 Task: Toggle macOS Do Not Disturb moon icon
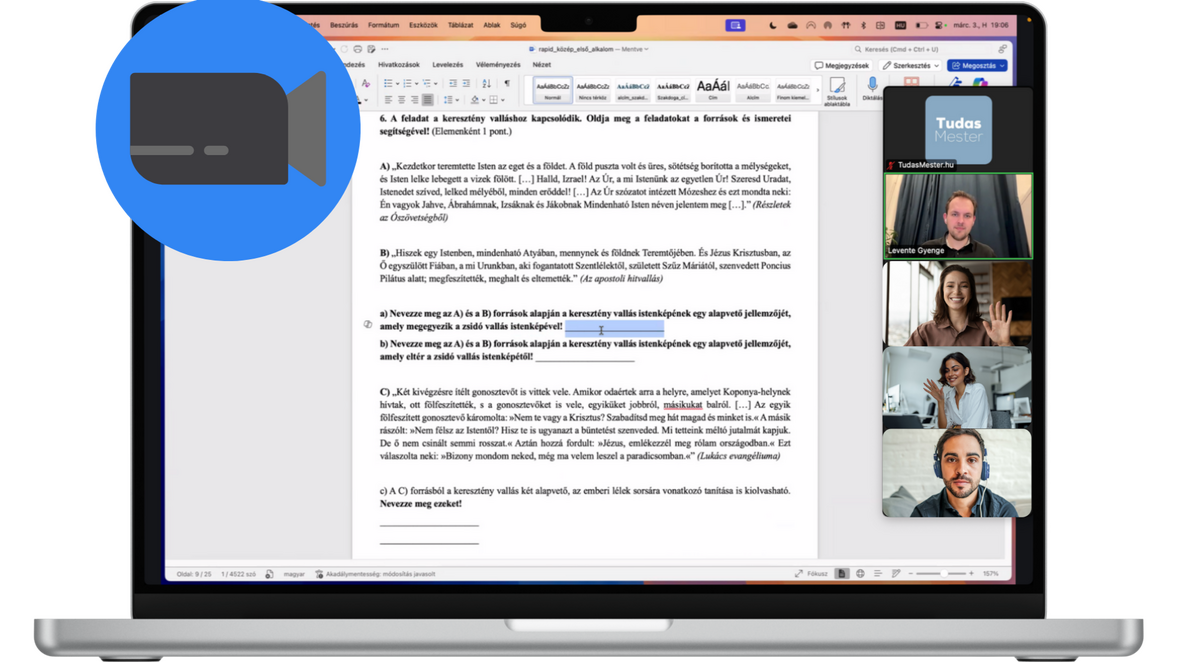773,25
